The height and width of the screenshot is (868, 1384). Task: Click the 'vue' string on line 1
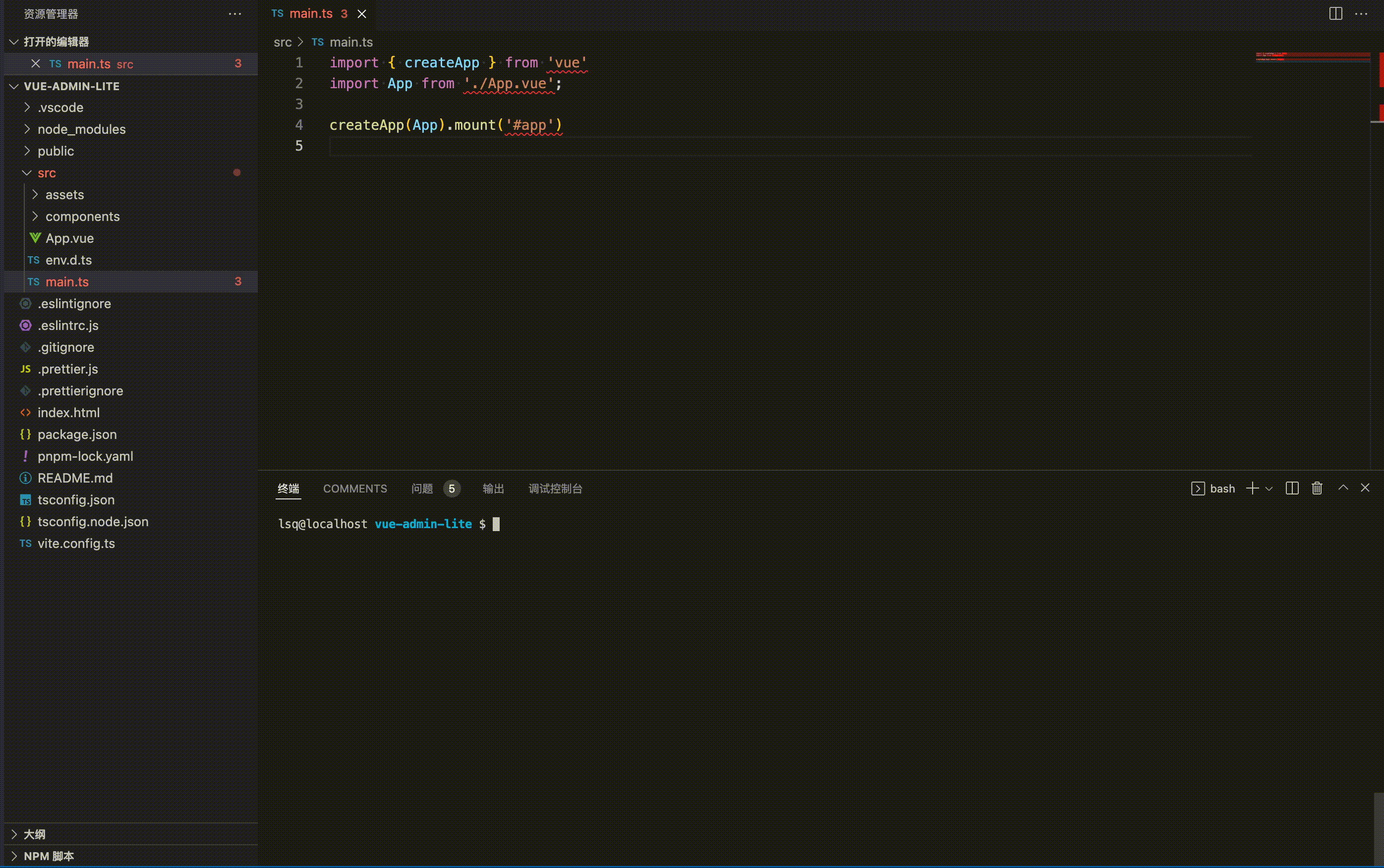pos(568,62)
